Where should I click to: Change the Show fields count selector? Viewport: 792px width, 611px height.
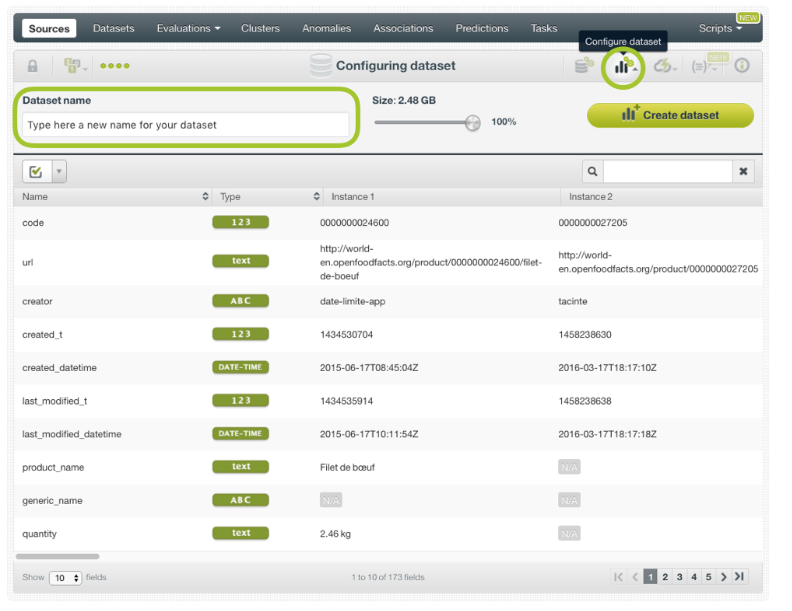pos(66,578)
